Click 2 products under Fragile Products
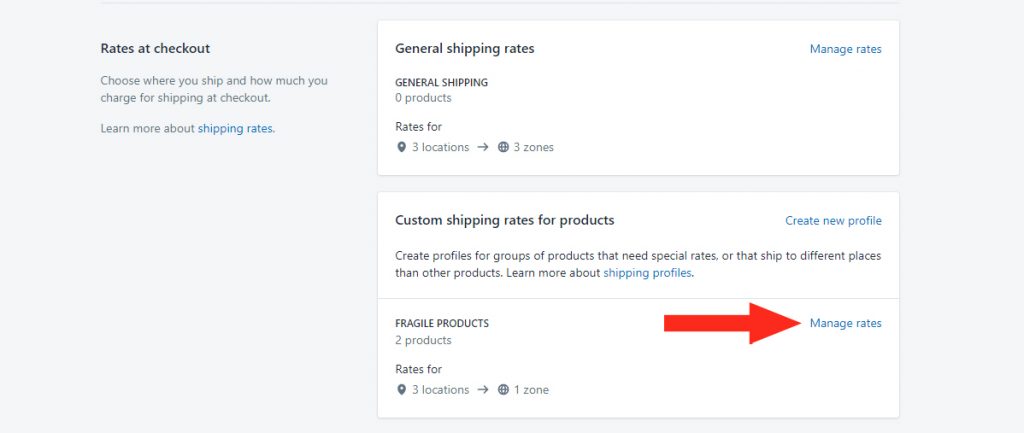 coord(423,340)
